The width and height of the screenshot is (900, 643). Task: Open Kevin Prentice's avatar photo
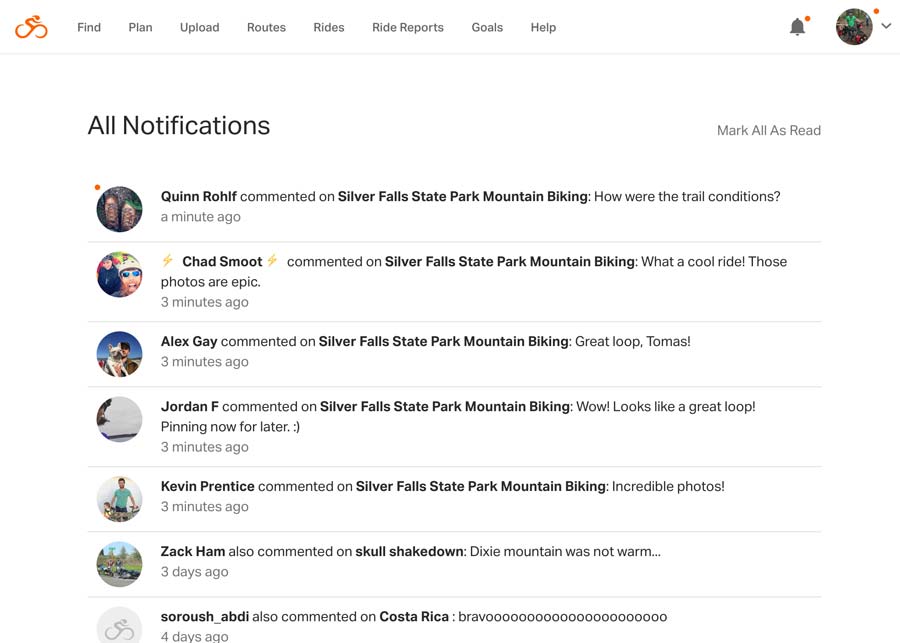(x=119, y=499)
